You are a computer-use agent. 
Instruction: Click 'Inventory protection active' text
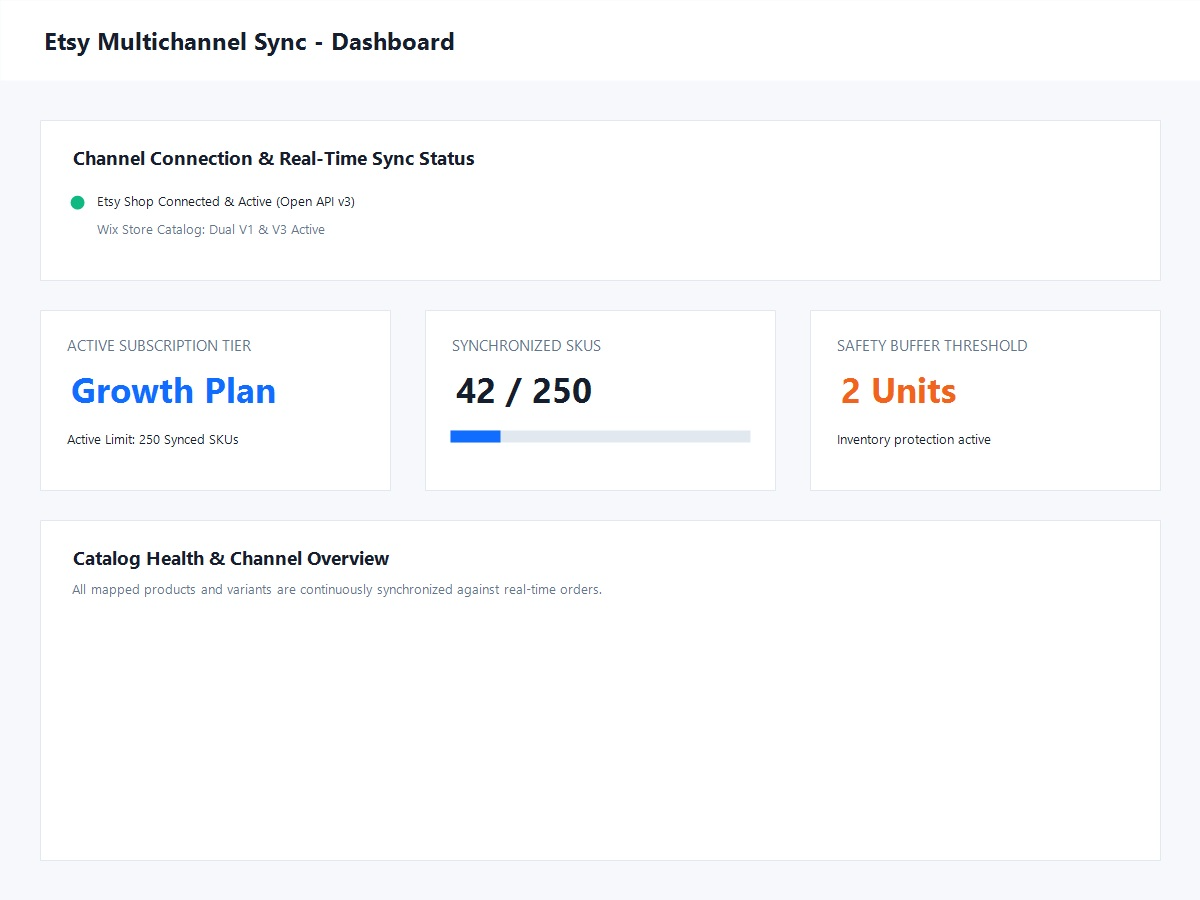click(914, 440)
